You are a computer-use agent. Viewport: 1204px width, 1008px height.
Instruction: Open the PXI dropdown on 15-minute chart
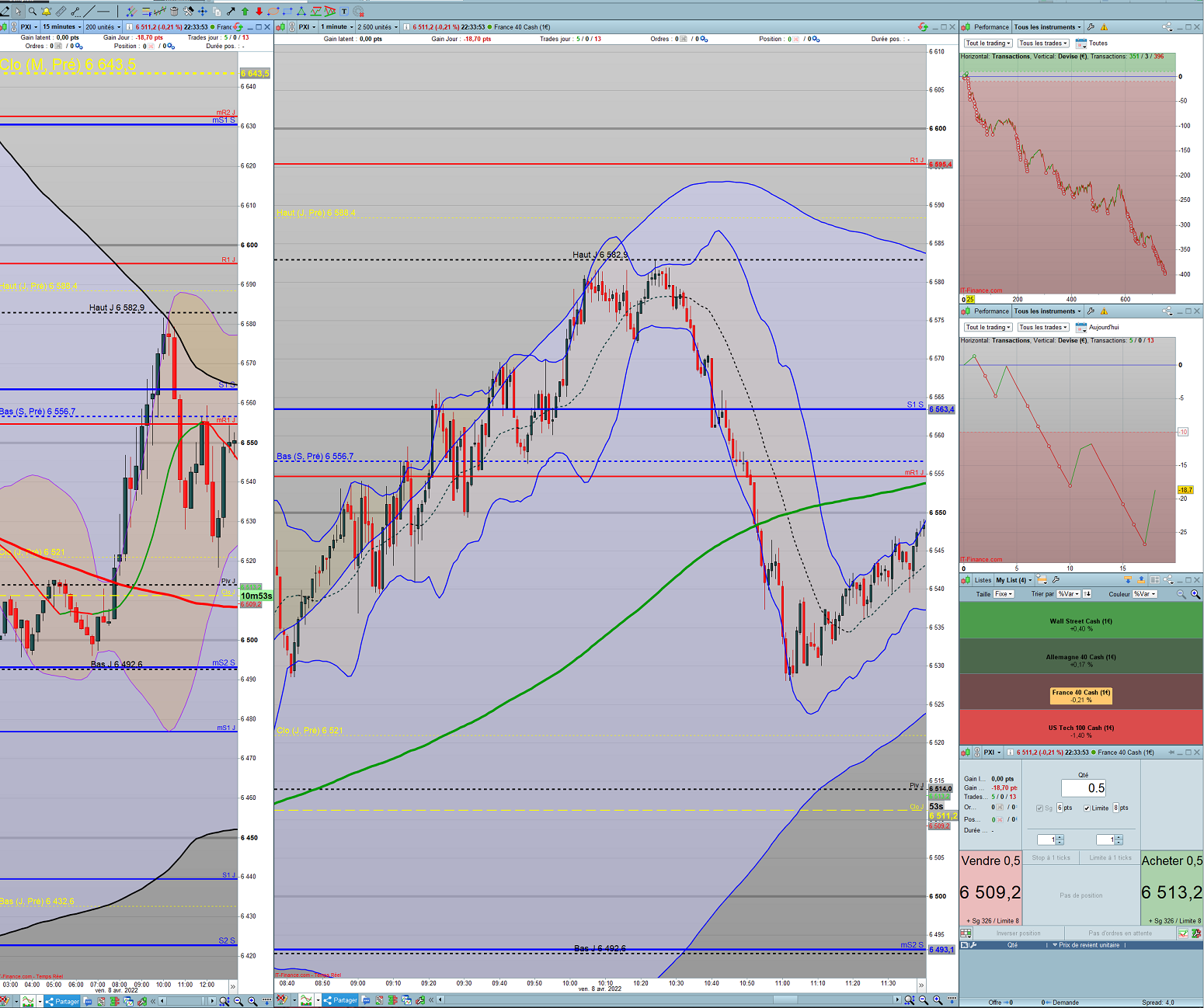29,27
